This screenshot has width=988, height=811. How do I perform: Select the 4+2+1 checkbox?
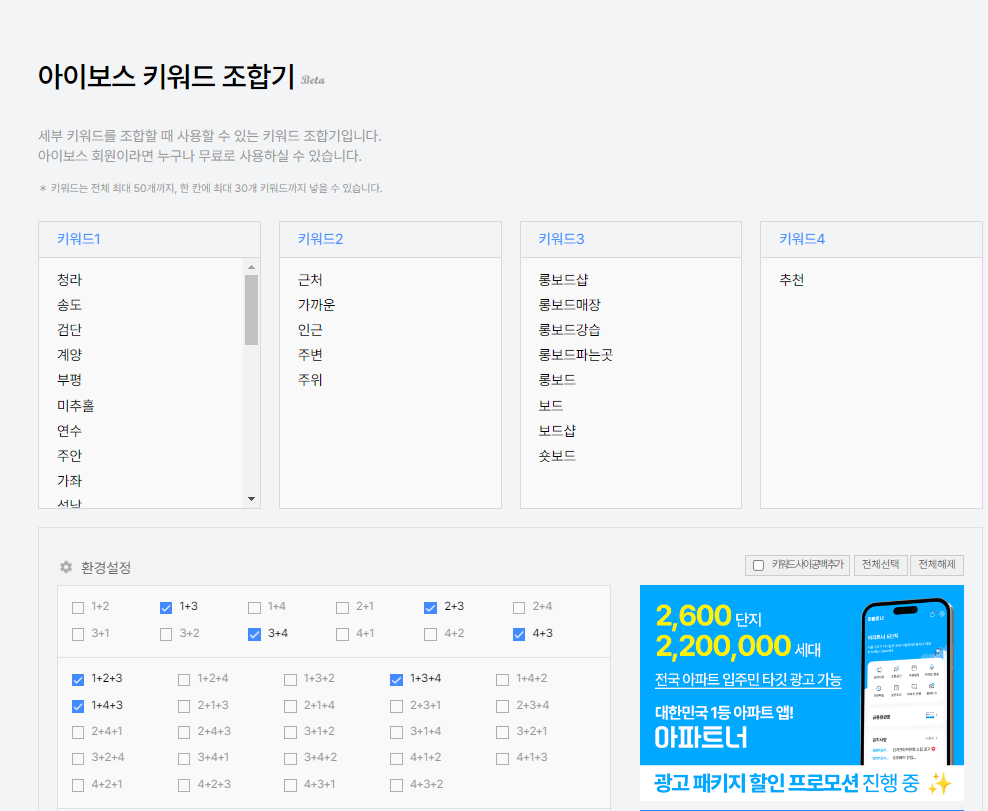coord(78,785)
